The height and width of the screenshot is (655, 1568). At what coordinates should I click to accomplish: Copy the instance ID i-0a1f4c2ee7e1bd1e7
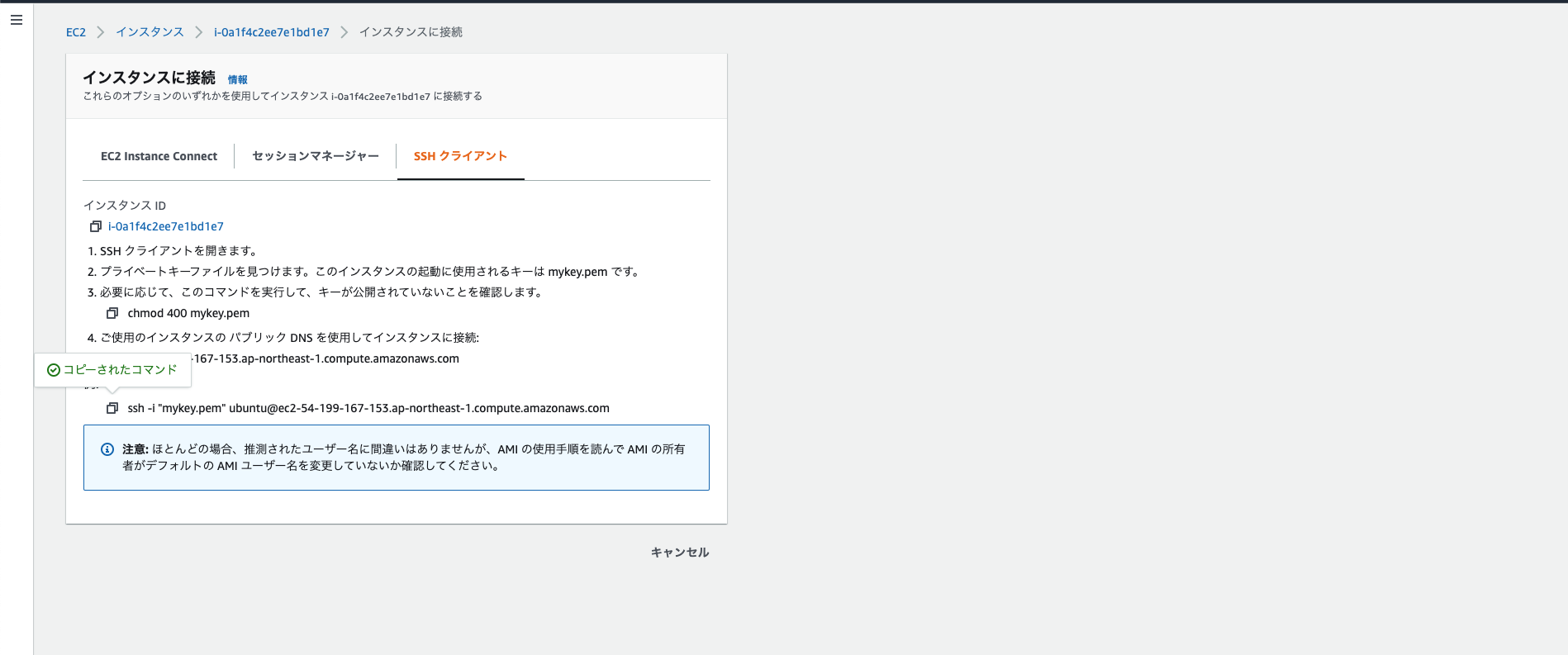point(96,226)
